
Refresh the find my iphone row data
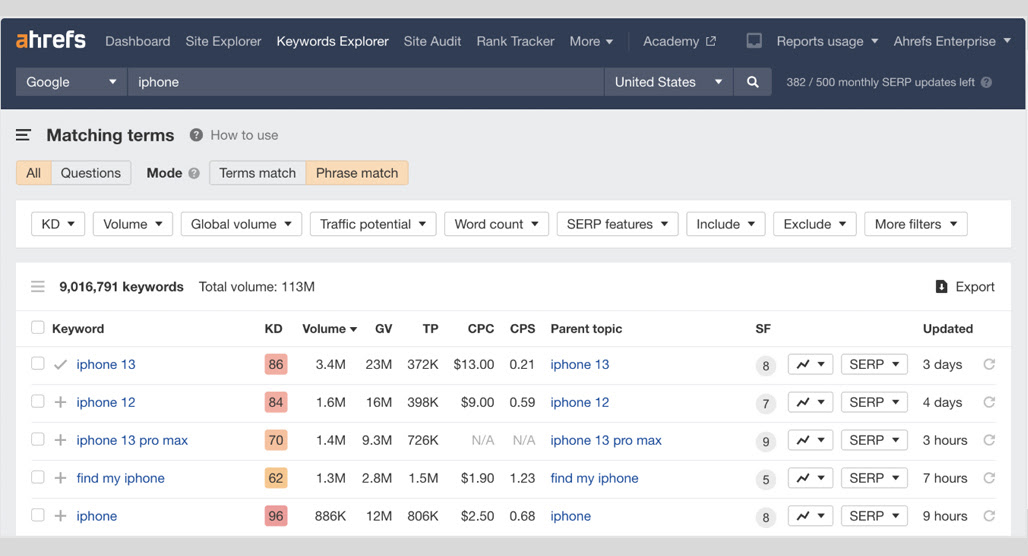tap(989, 478)
